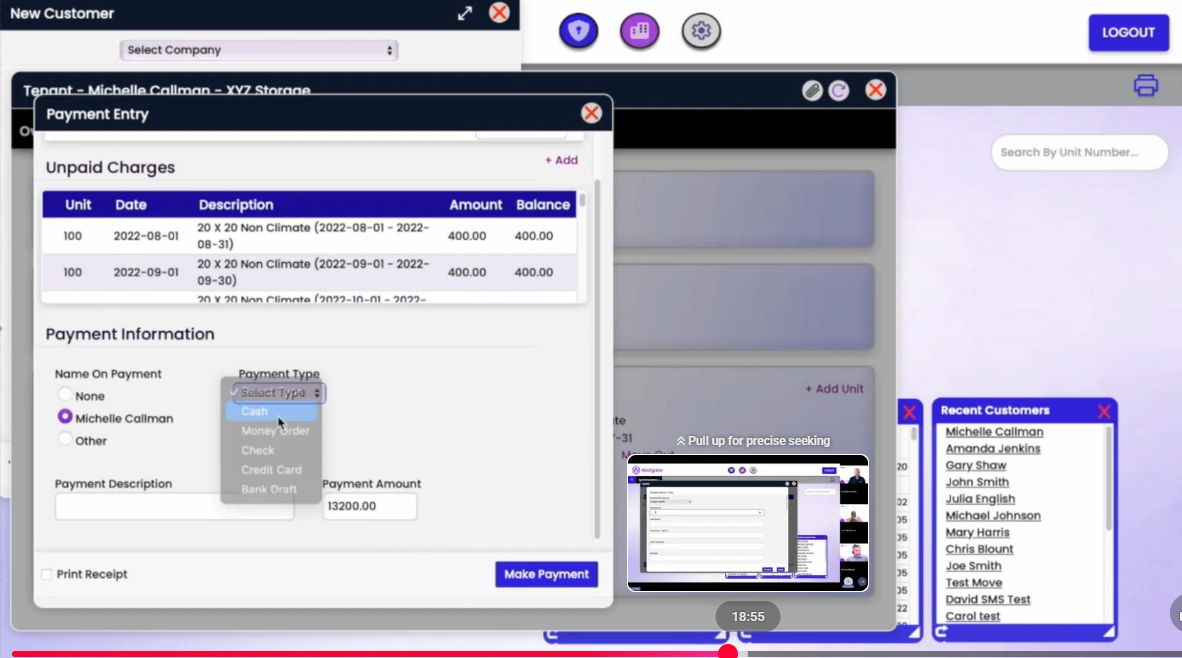Open John Smith in Recent Customers
The image size is (1182, 658).
977,482
